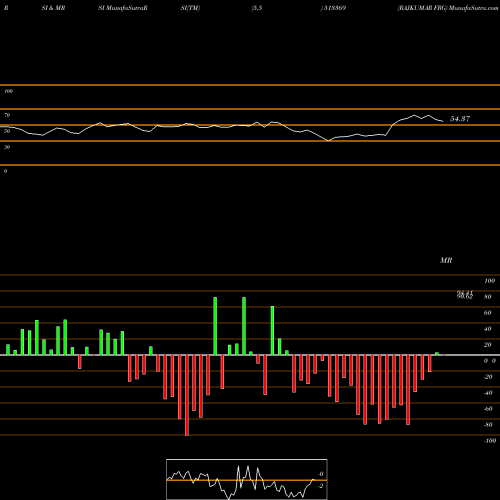Click the '60' label on MR axis
500x500 pixels.
488,313
